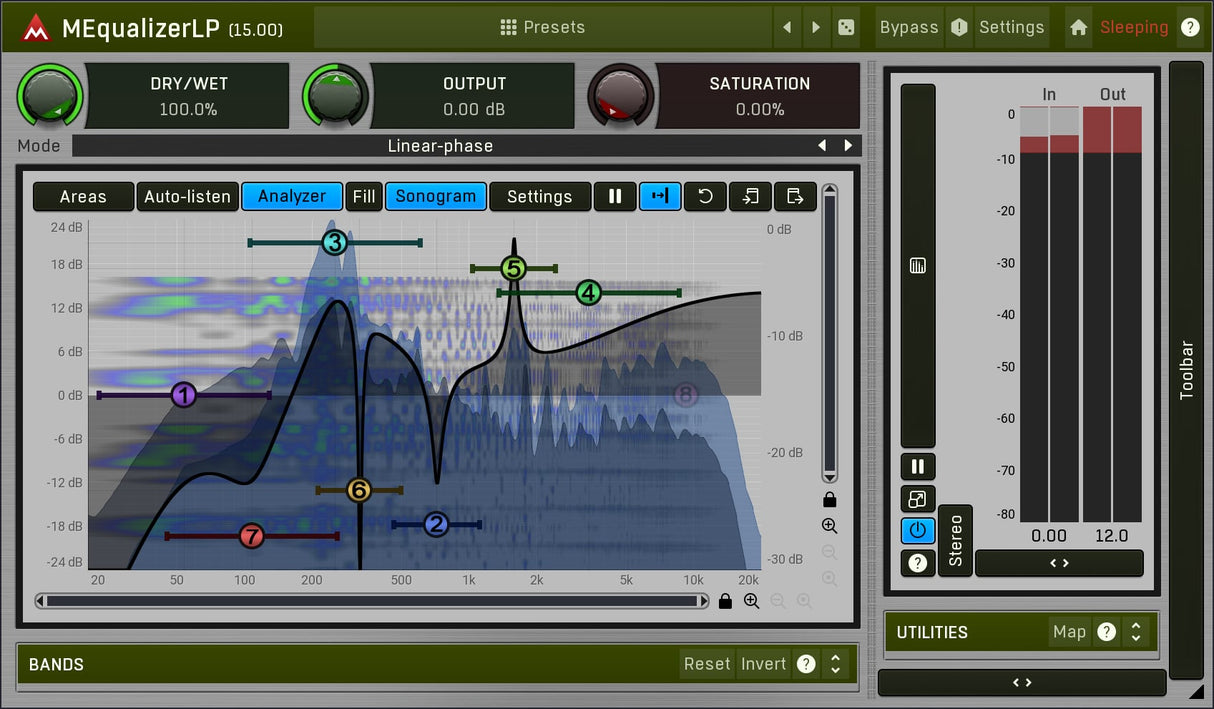1214x709 pixels.
Task: Click the reset curve arrow icon
Action: click(705, 196)
